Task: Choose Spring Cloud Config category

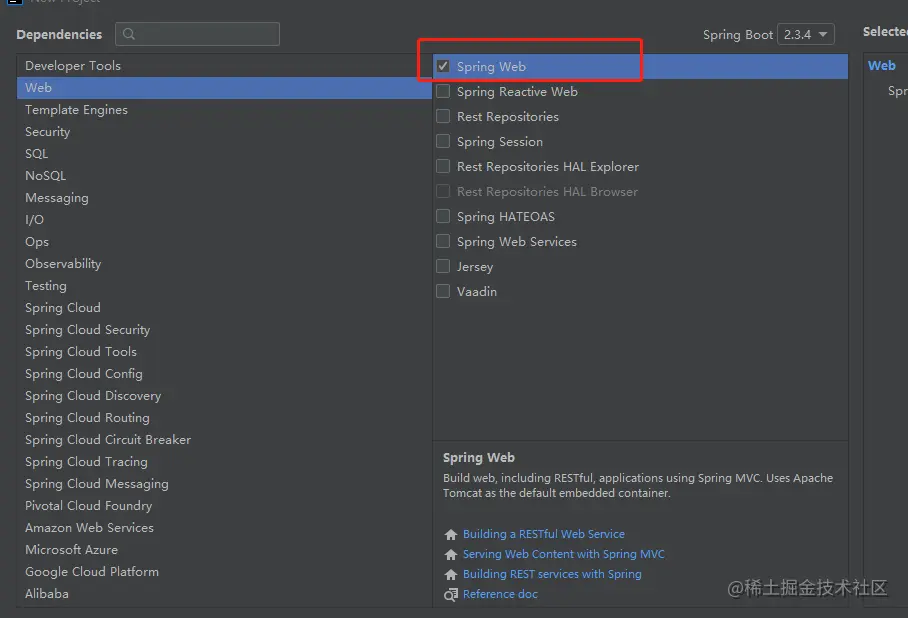Action: [224, 374]
